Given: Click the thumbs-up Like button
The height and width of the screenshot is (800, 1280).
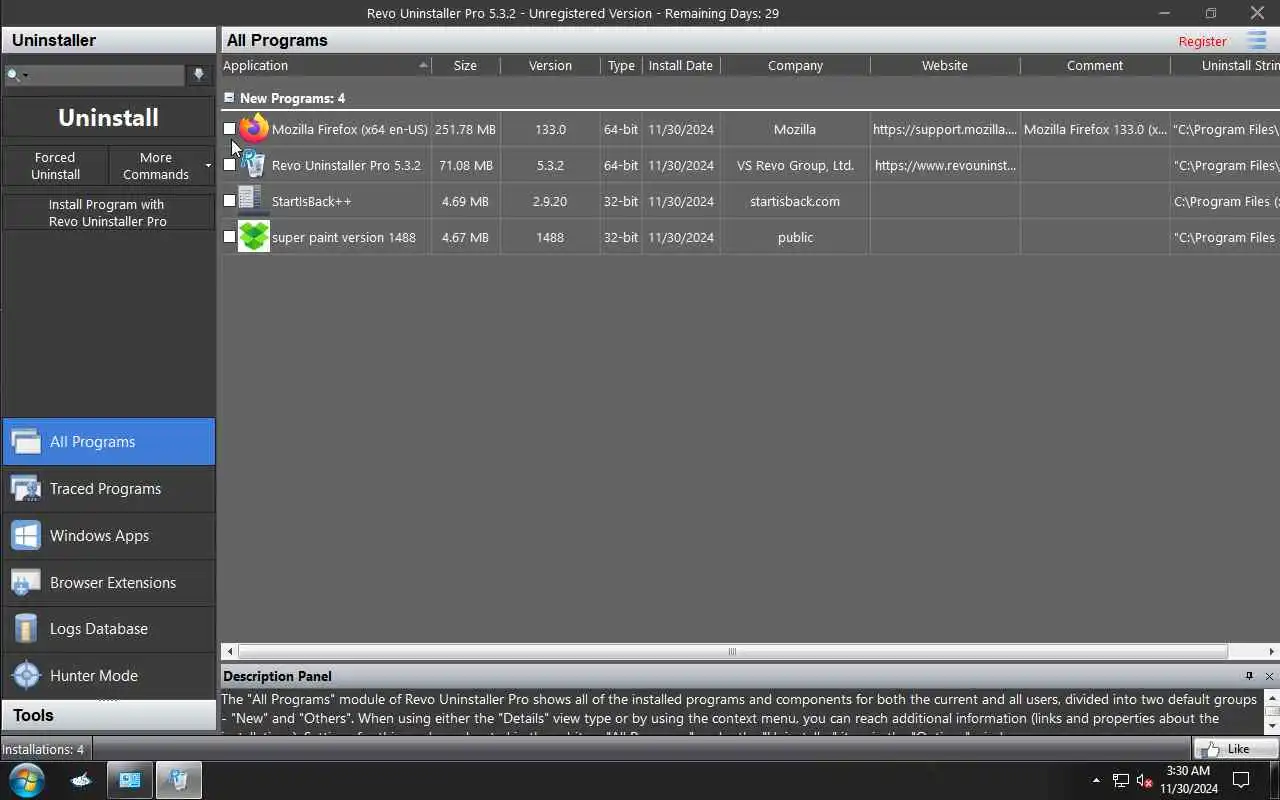Looking at the screenshot, I should point(1235,748).
